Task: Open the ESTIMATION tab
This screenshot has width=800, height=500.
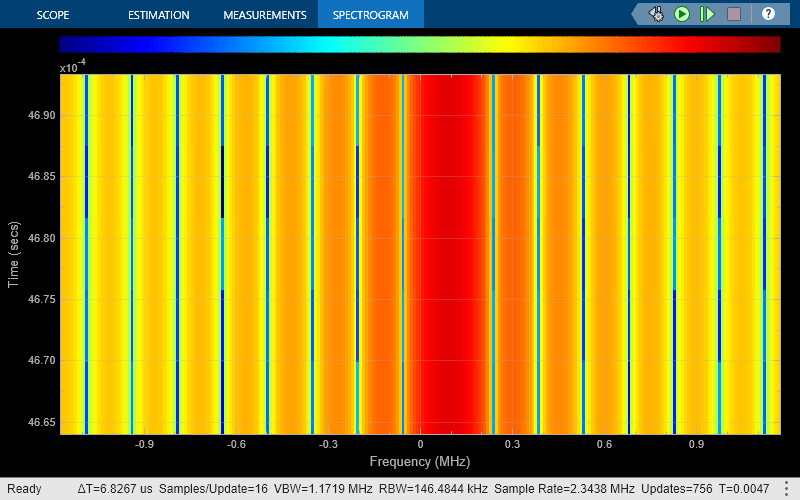Action: pos(159,15)
